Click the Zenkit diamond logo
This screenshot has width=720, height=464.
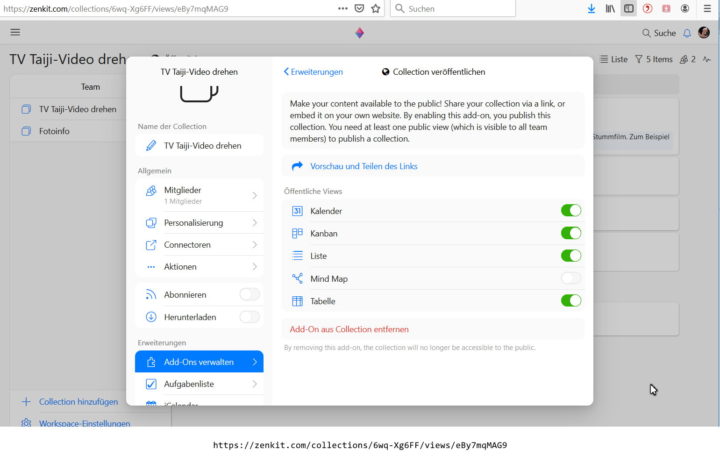click(x=360, y=33)
